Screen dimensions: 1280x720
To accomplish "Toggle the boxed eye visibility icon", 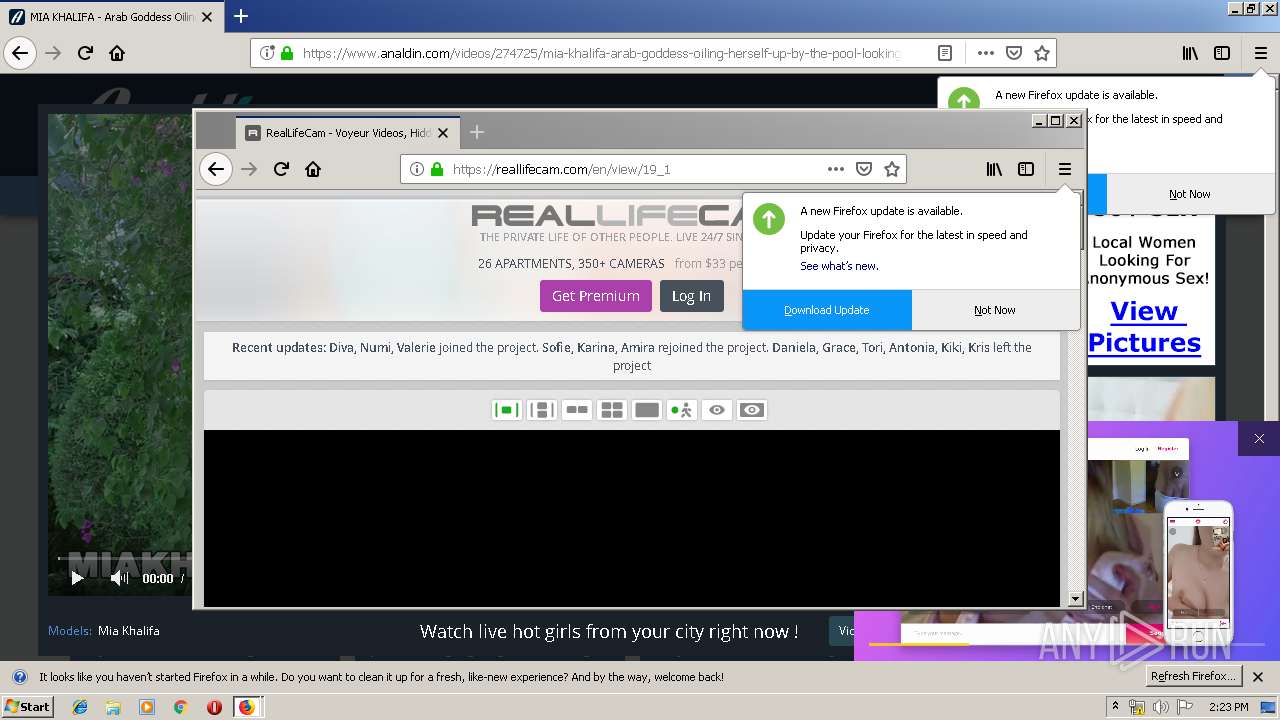I will pyautogui.click(x=752, y=410).
